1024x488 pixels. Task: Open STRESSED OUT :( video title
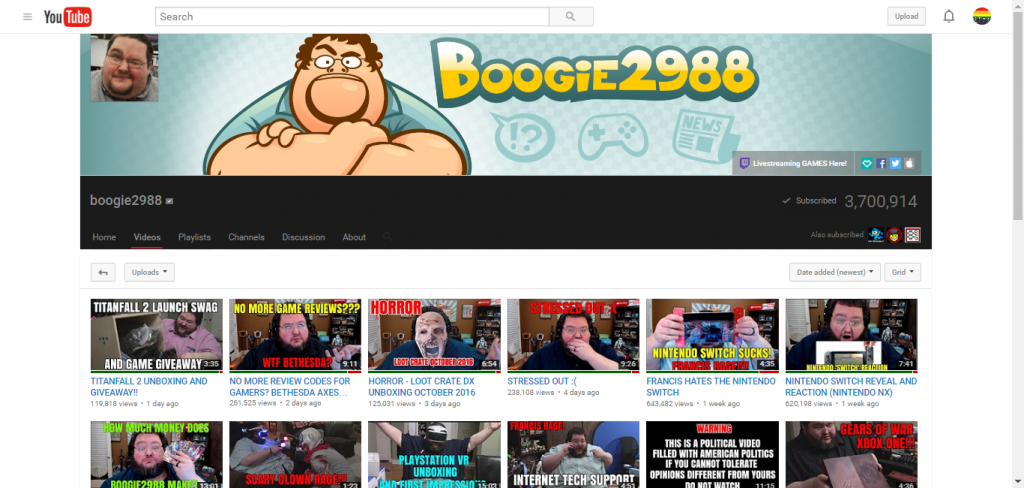click(542, 381)
